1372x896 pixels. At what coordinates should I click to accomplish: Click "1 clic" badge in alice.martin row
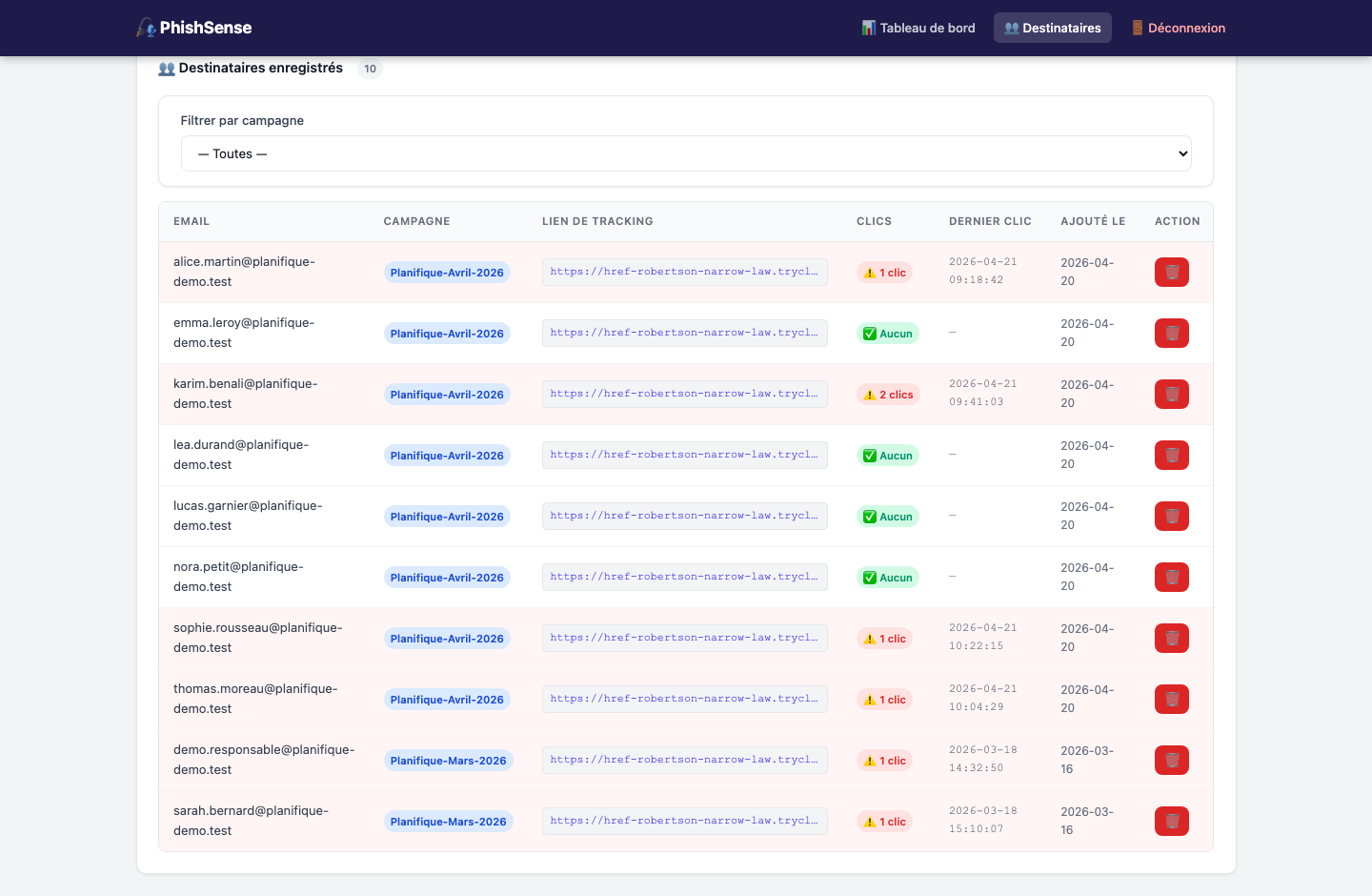(884, 273)
